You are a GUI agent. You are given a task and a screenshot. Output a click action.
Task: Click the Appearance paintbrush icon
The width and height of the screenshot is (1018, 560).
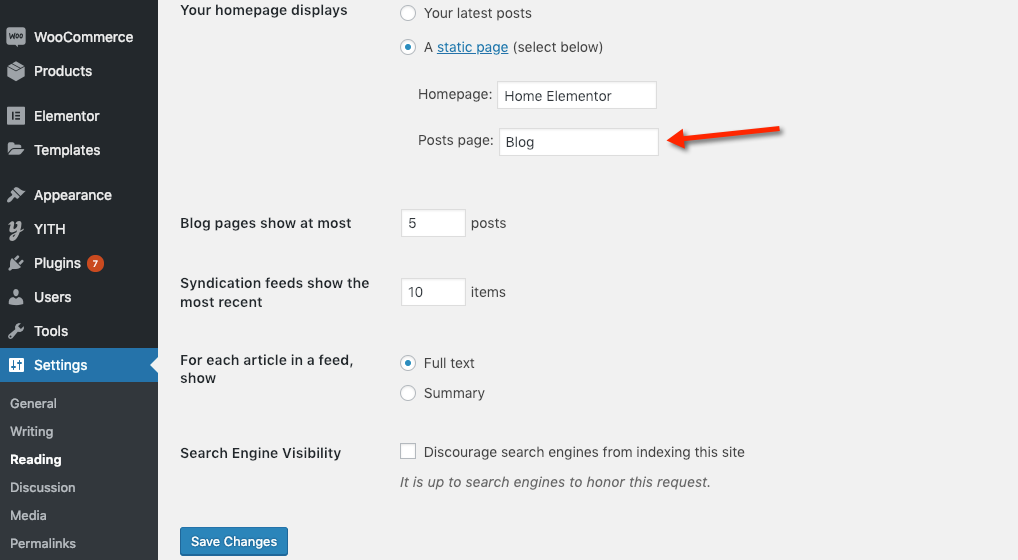pyautogui.click(x=16, y=195)
